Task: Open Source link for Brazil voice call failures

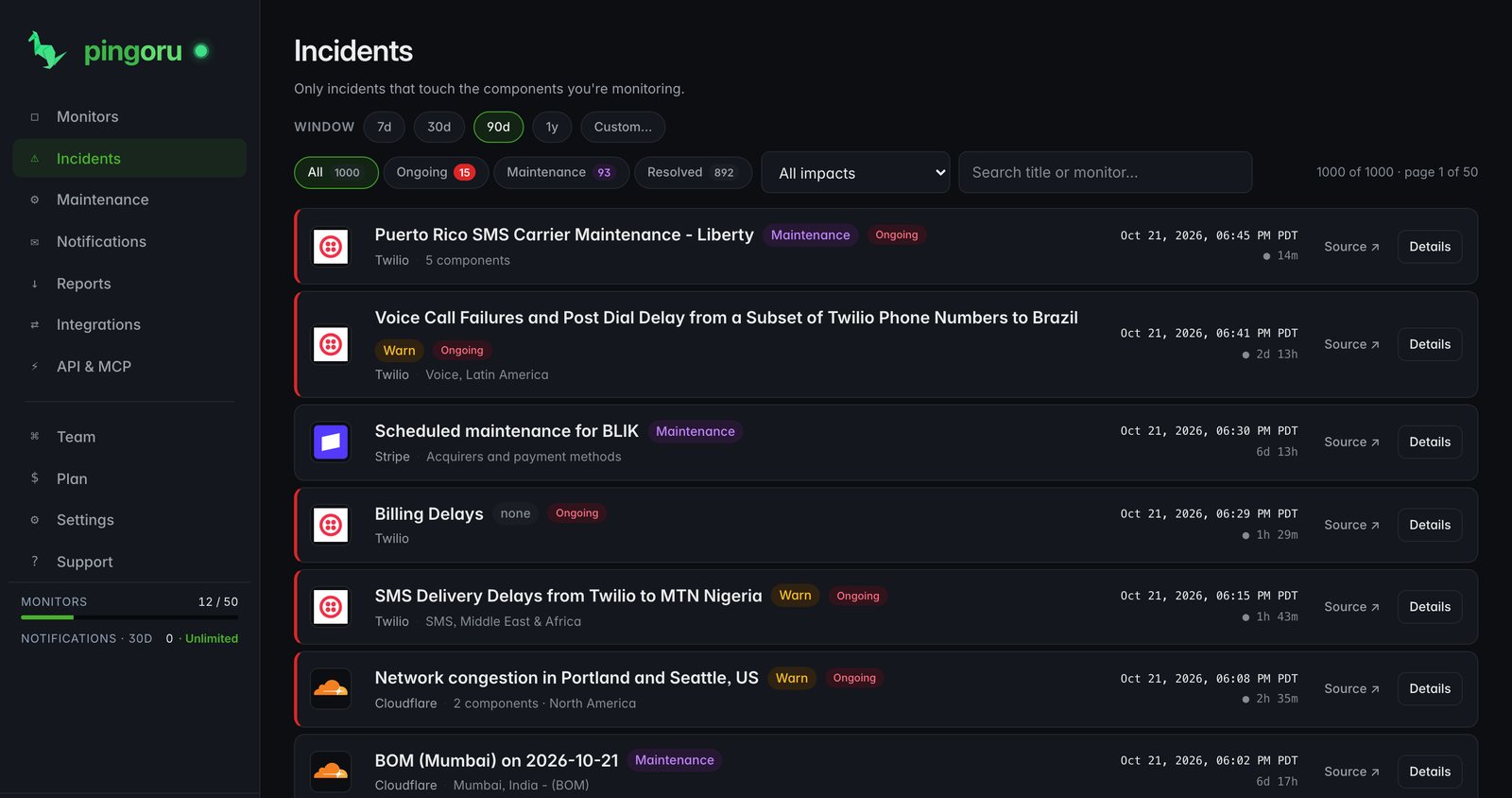Action: tap(1351, 344)
